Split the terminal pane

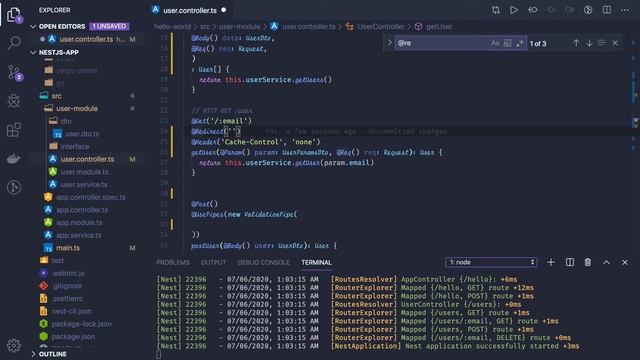pyautogui.click(x=569, y=262)
